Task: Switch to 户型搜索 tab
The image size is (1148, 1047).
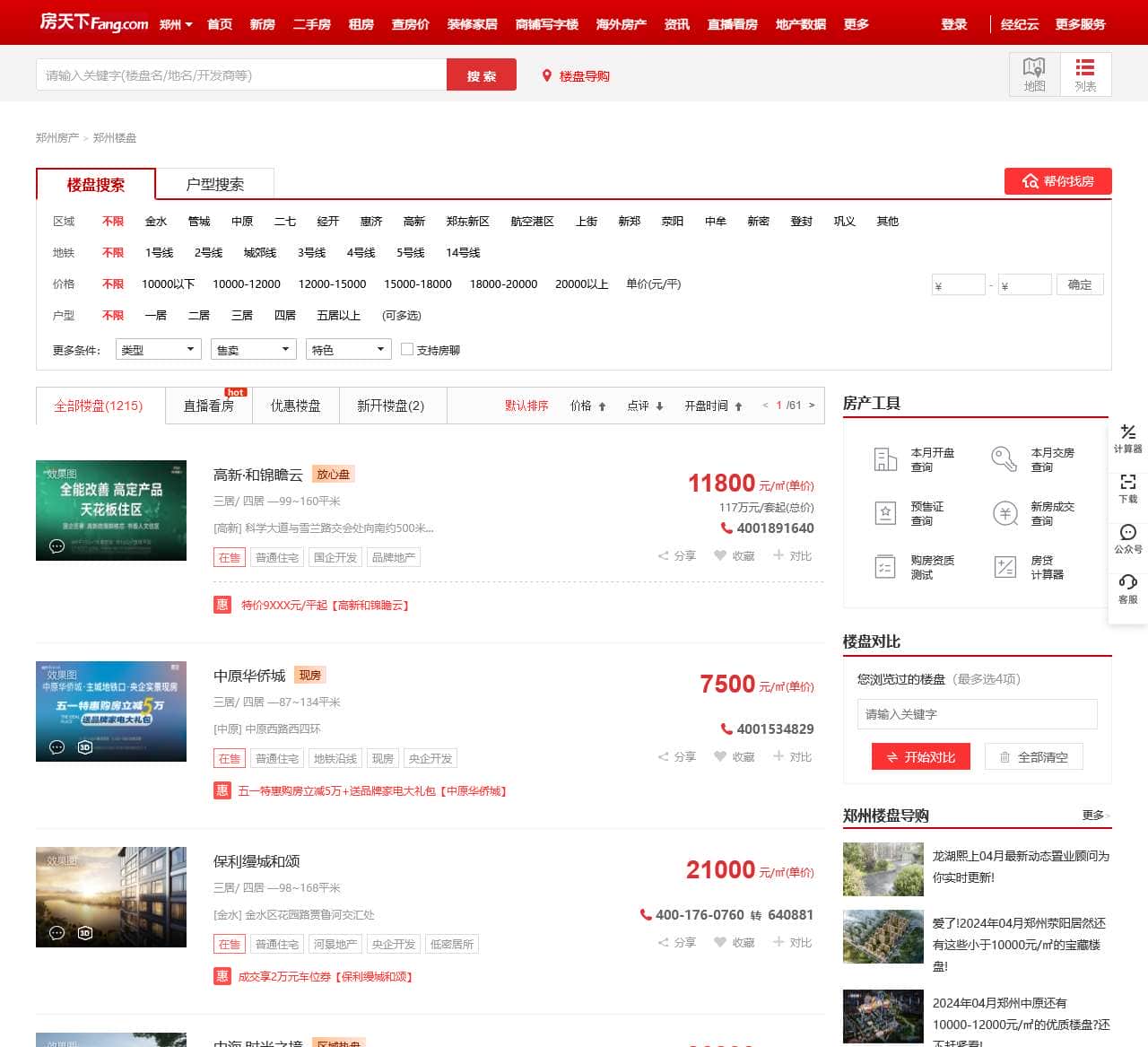Action: 215,184
